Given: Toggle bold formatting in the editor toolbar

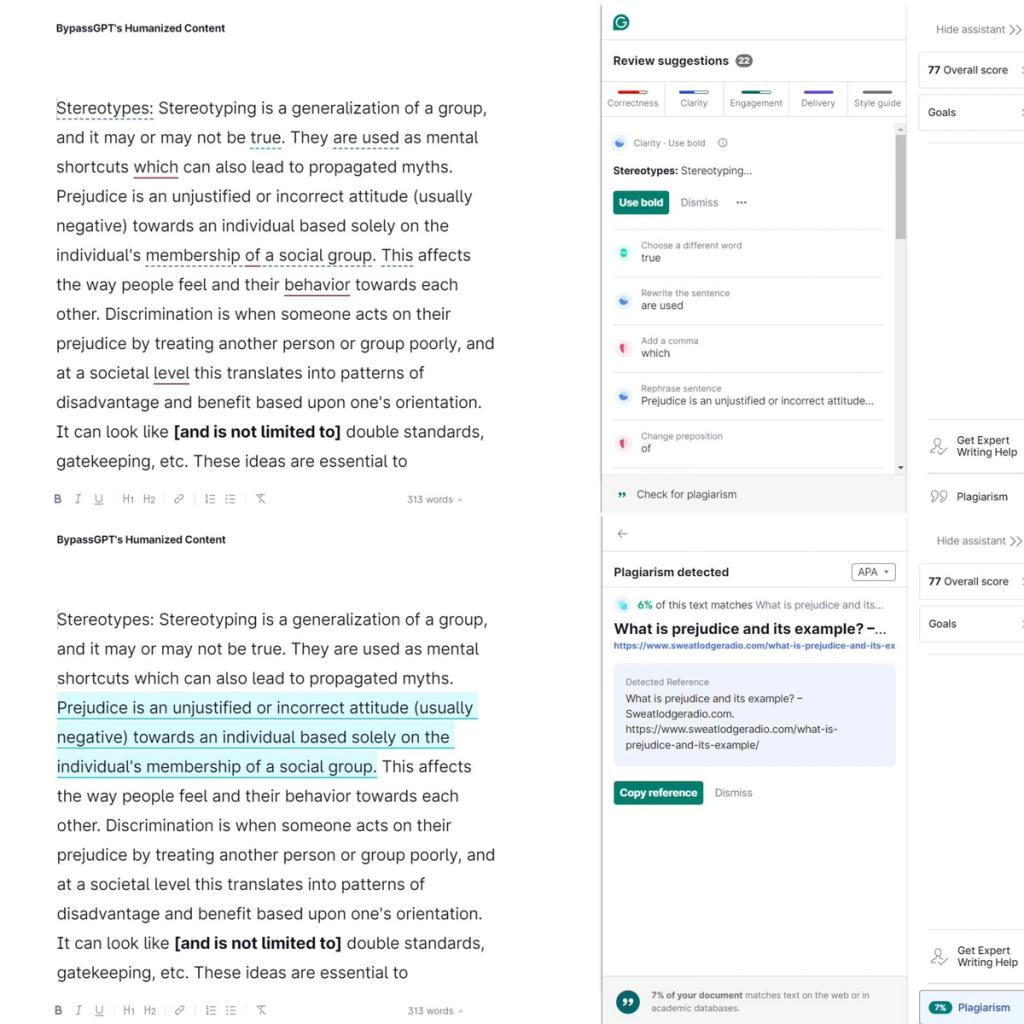Looking at the screenshot, I should (x=57, y=498).
